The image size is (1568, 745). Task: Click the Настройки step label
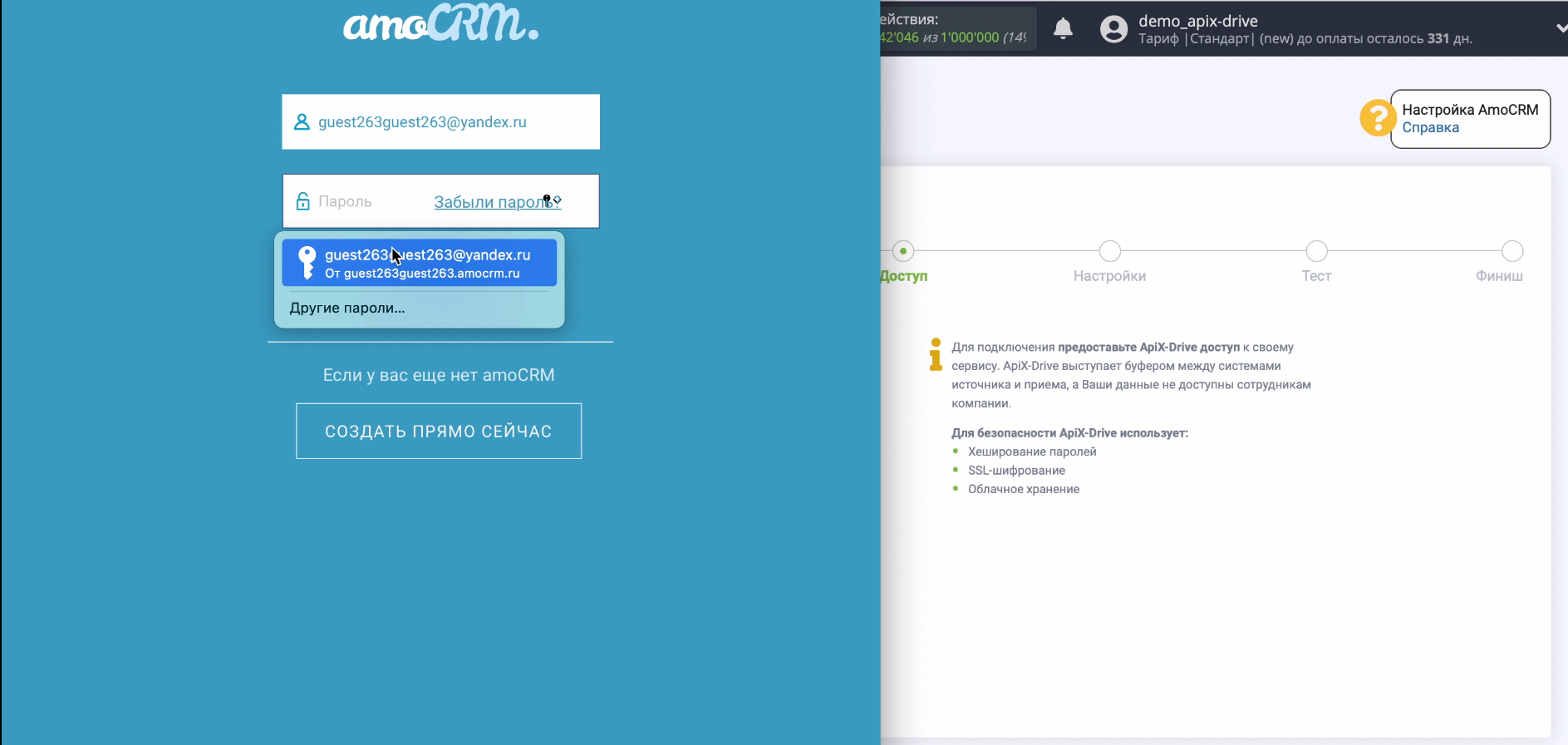[1109, 276]
